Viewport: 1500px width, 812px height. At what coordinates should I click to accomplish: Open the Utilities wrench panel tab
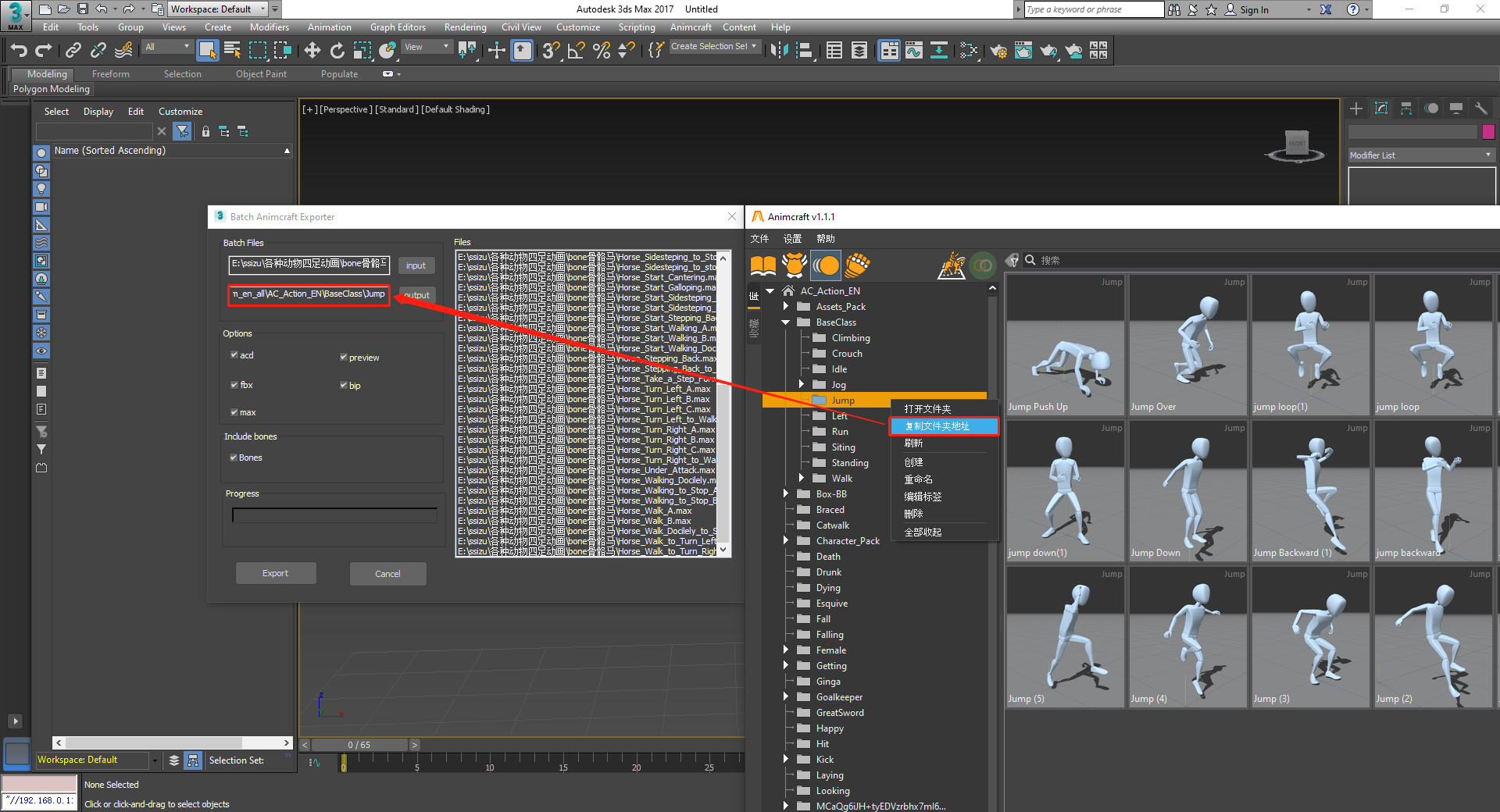tap(1481, 109)
